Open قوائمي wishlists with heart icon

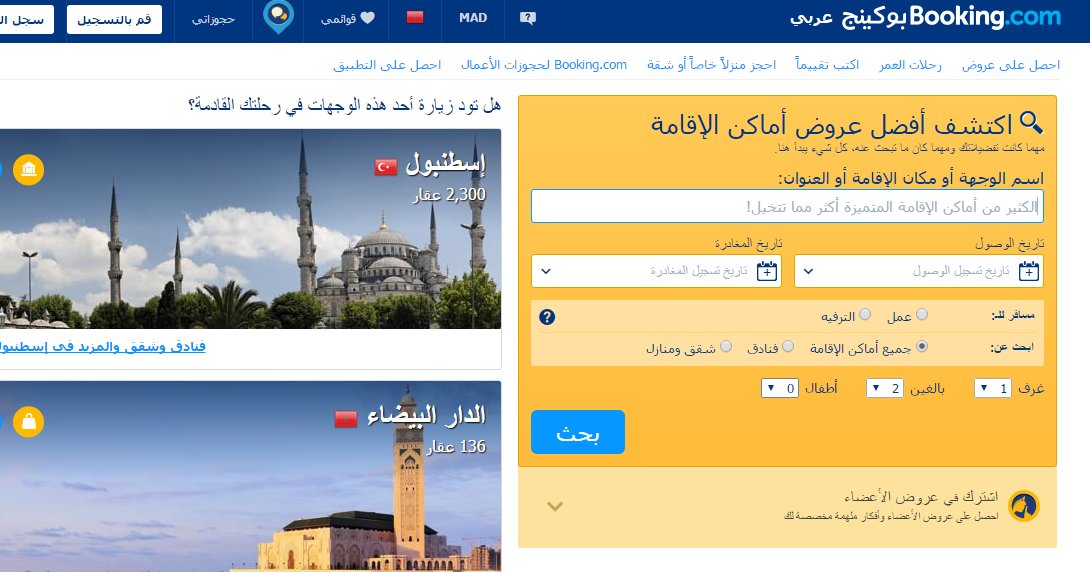[x=348, y=19]
